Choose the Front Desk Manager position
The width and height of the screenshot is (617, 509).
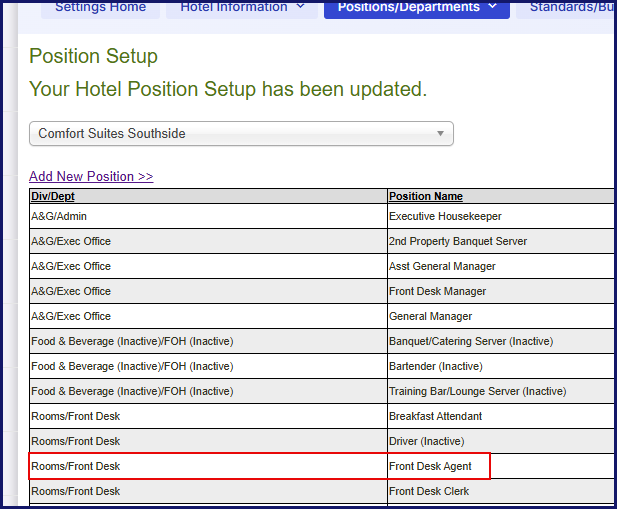pyautogui.click(x=437, y=291)
